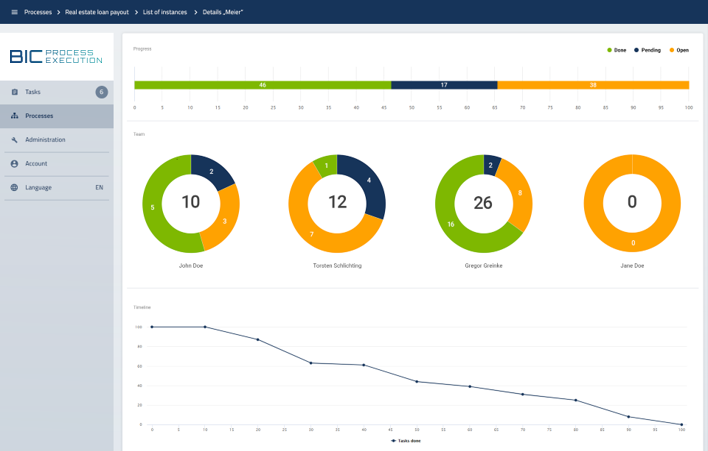Click the Jane Doe name label
708x451 pixels.
coord(632,265)
